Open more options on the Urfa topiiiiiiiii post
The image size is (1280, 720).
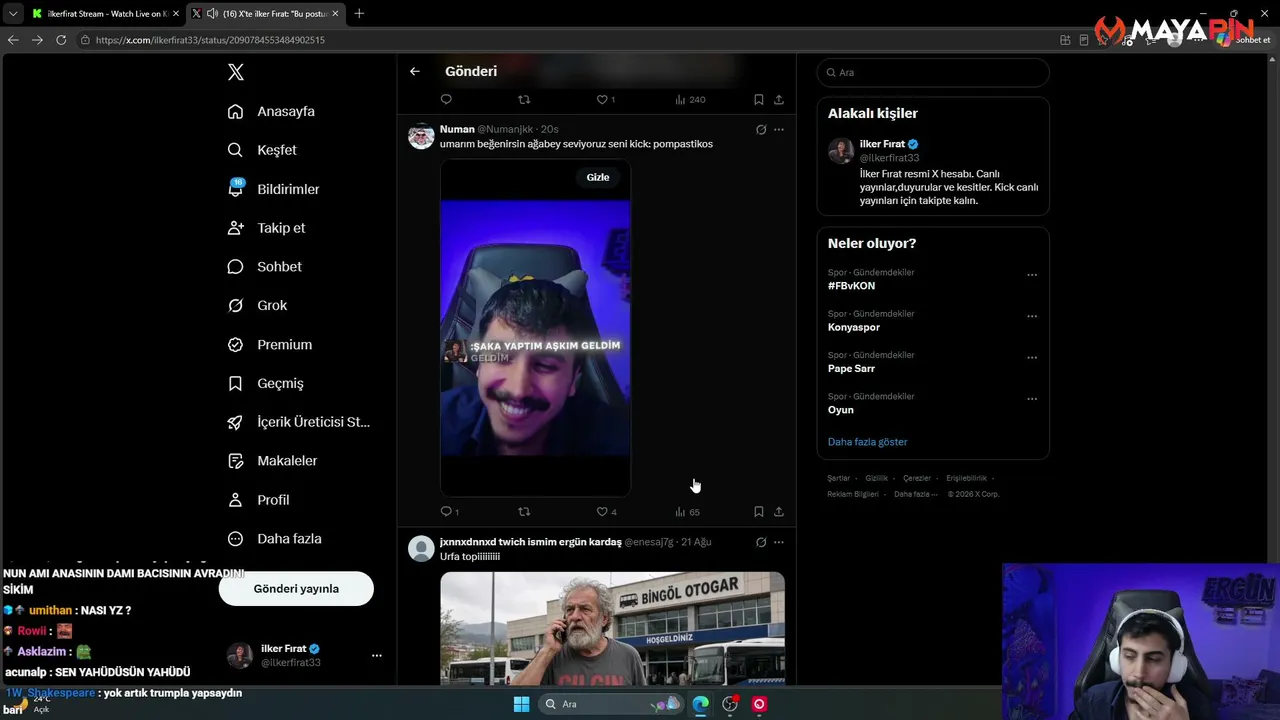point(779,542)
